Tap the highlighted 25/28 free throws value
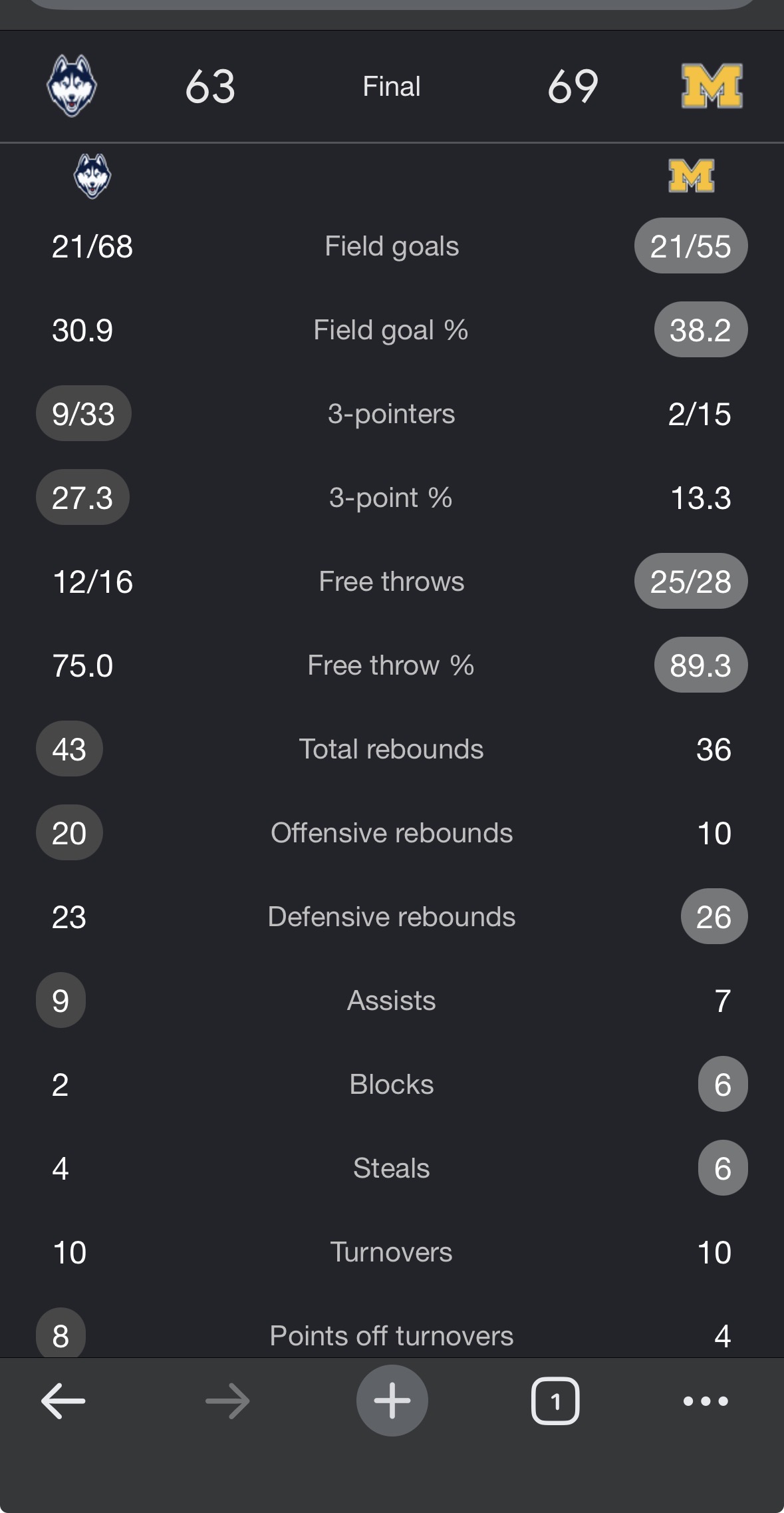 click(691, 582)
